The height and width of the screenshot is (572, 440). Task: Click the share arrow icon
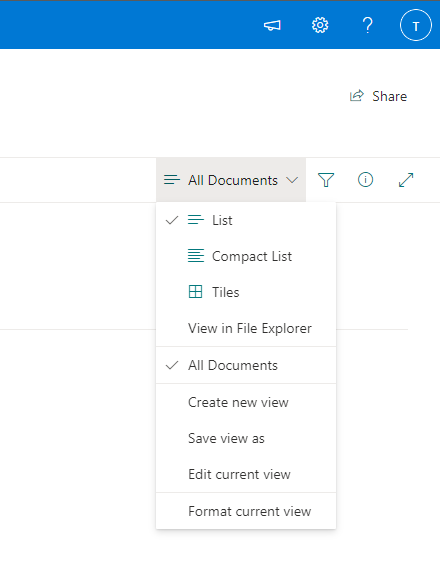[x=356, y=96]
